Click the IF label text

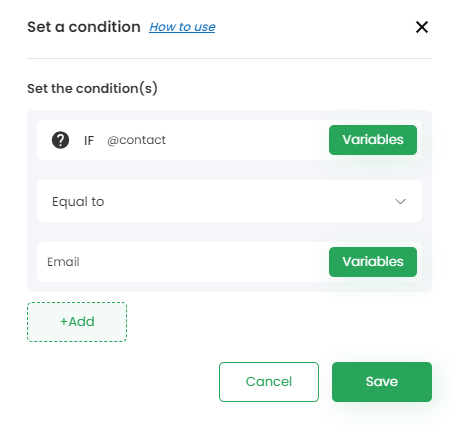coord(89,141)
